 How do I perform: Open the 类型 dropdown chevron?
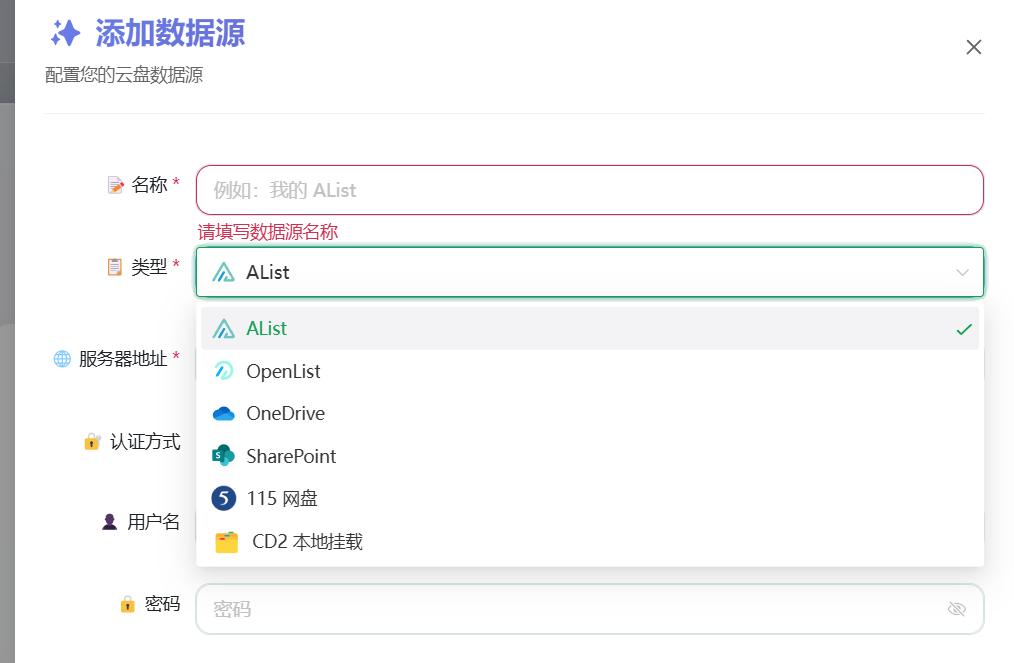(961, 271)
